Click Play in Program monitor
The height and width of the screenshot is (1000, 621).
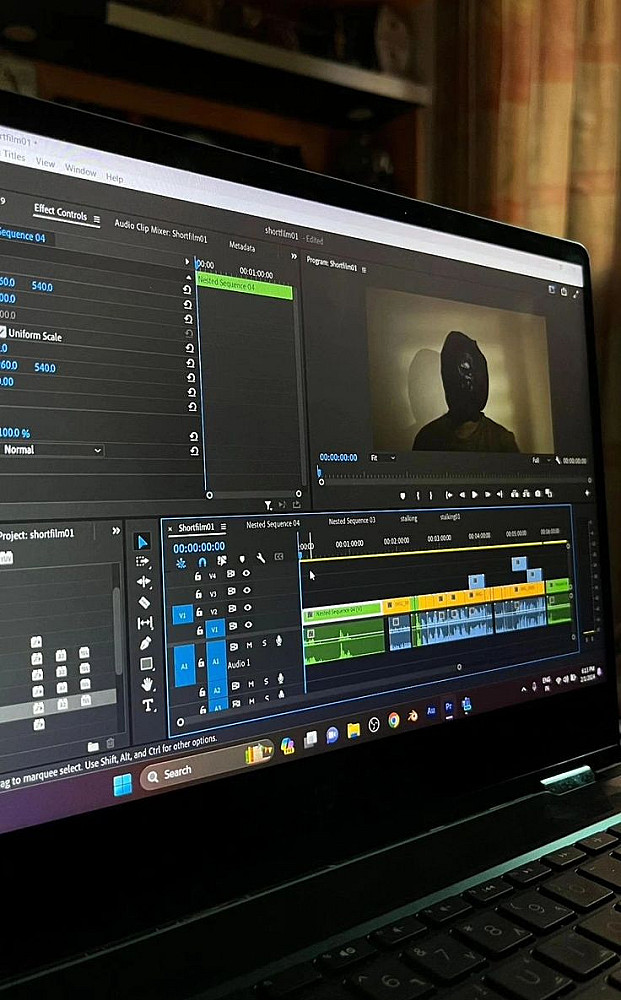[x=474, y=494]
